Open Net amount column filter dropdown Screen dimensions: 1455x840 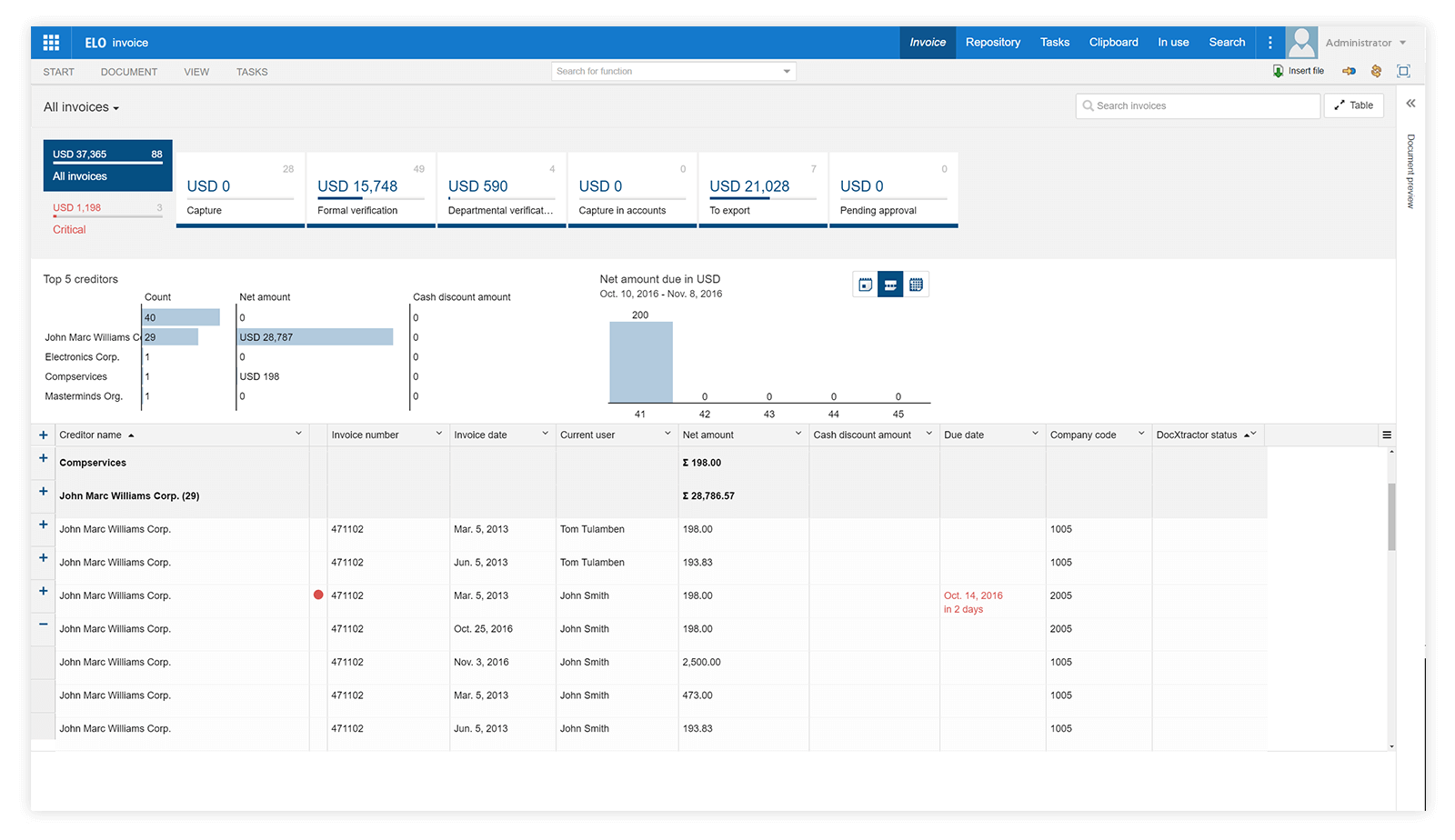[x=798, y=434]
